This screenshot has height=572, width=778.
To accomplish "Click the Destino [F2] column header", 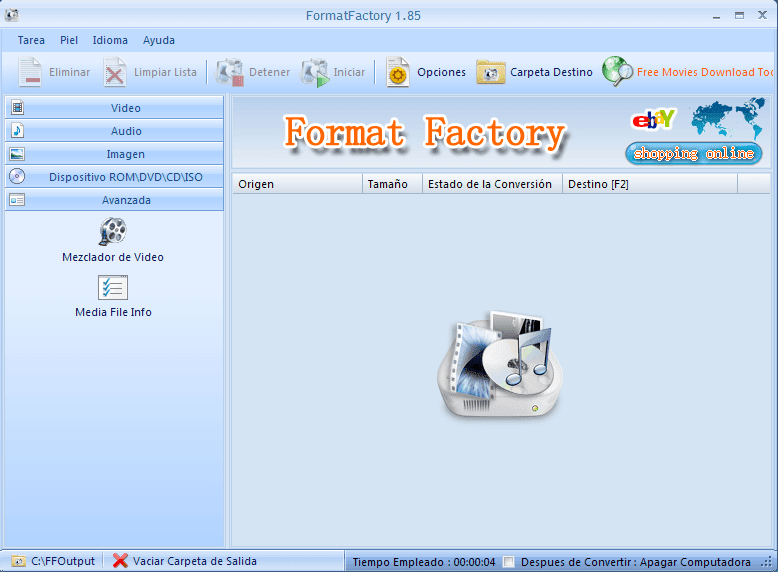I will (650, 184).
